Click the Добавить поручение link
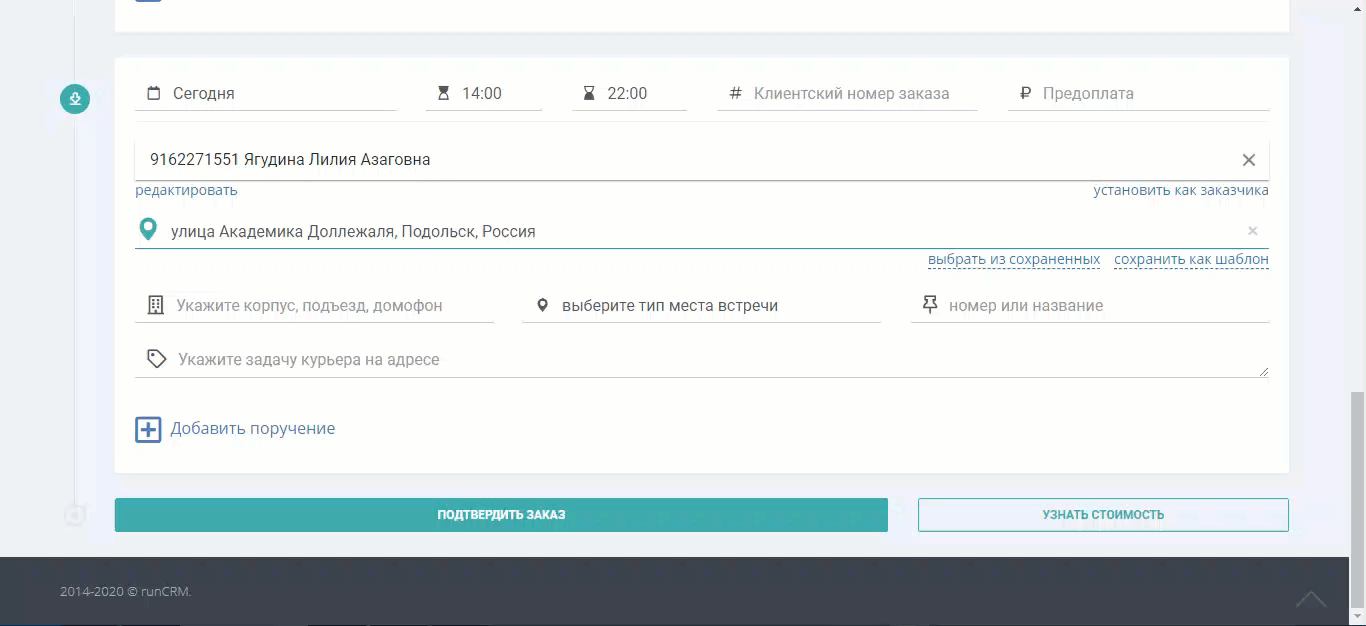The width and height of the screenshot is (1366, 626). click(253, 428)
